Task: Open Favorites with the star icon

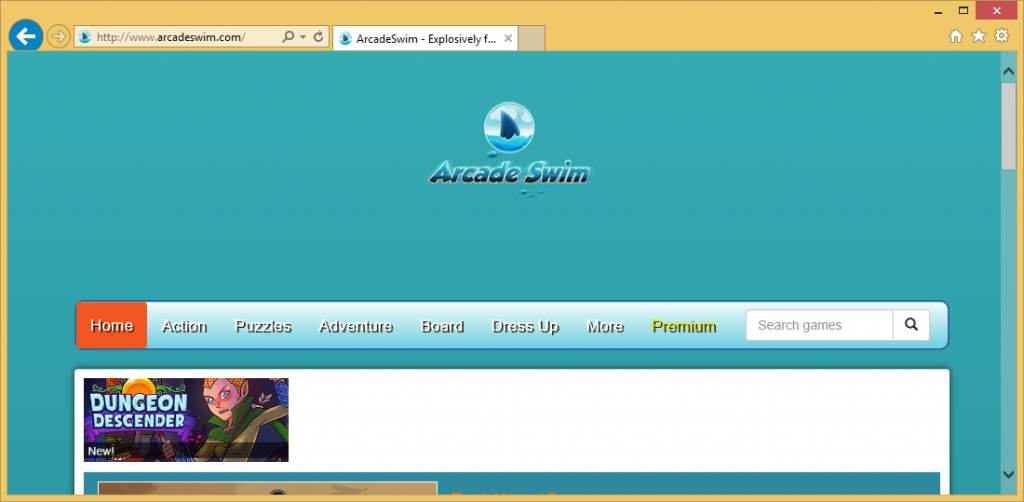Action: (x=978, y=36)
